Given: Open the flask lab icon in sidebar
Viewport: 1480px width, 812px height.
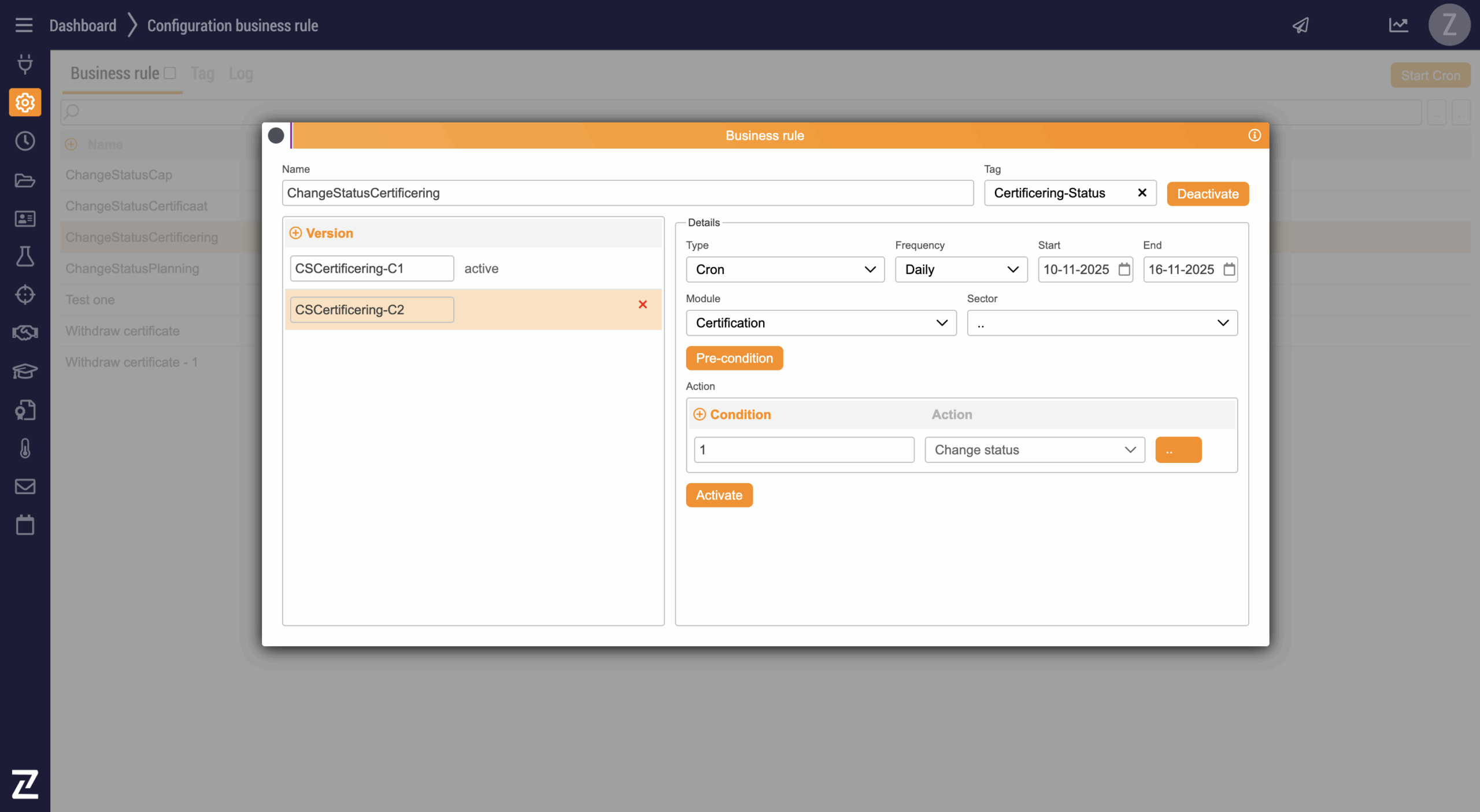Looking at the screenshot, I should click(x=25, y=257).
